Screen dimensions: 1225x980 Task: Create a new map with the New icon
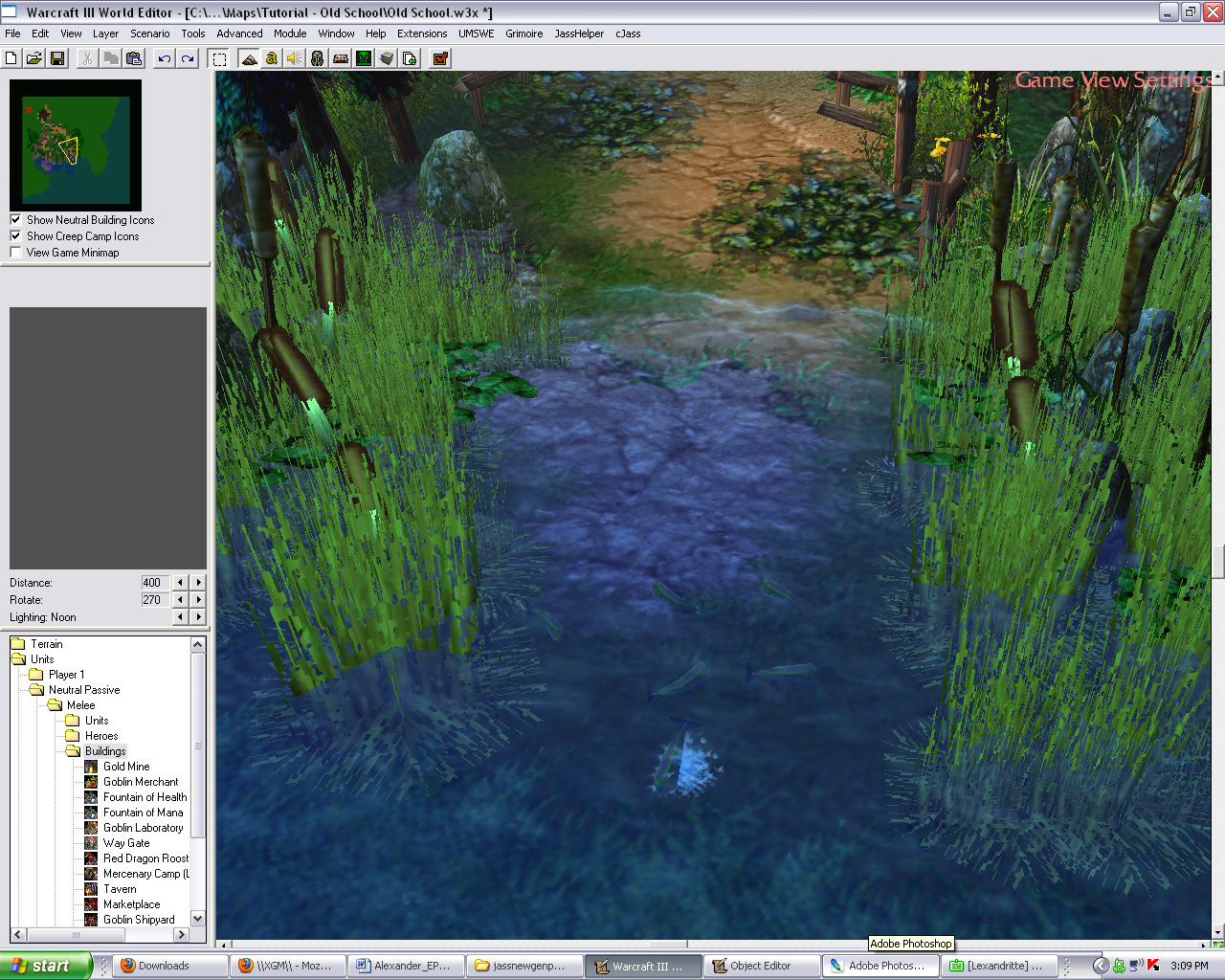click(x=11, y=58)
